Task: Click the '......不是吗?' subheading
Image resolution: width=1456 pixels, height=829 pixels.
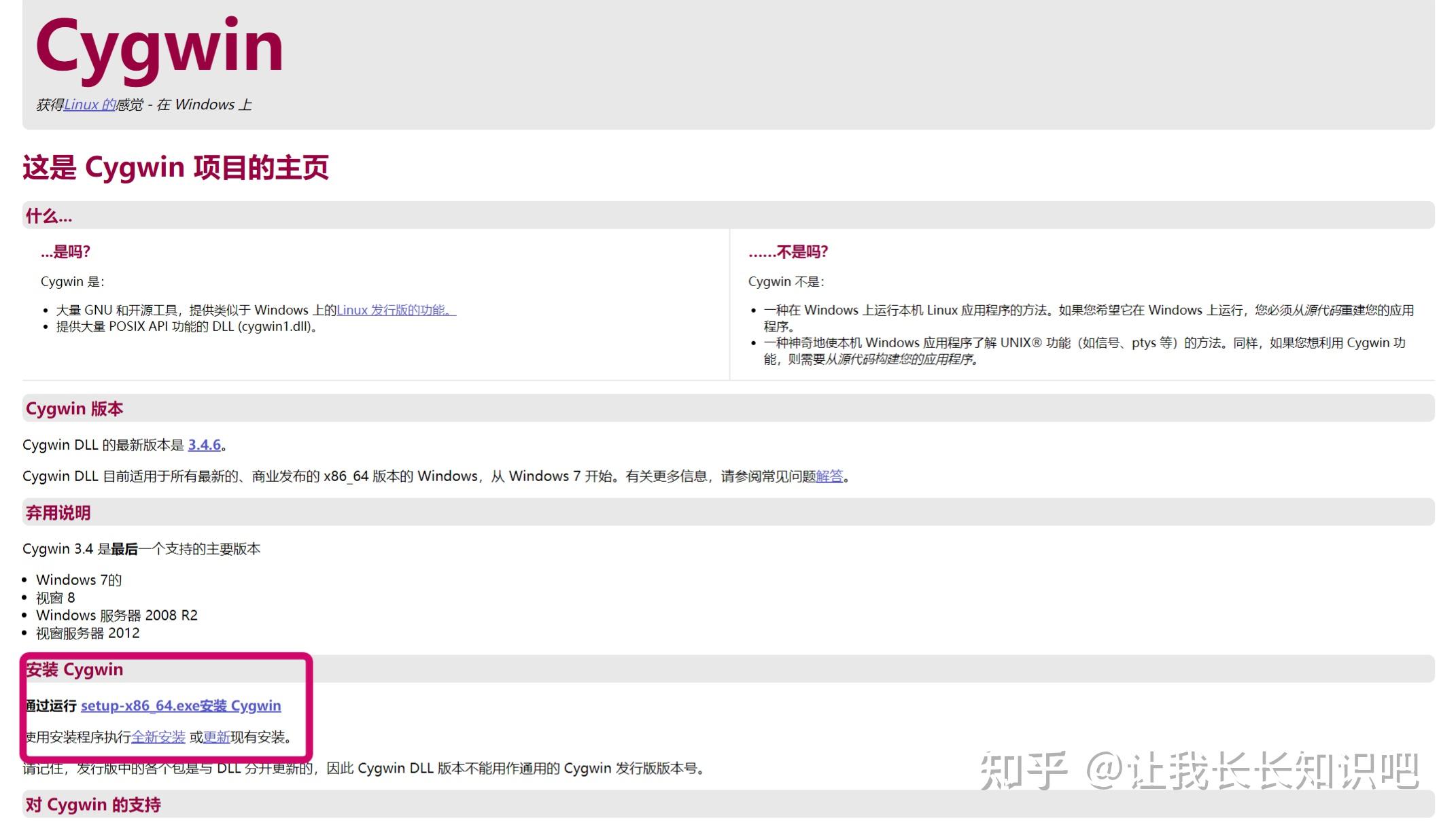Action: coord(788,252)
